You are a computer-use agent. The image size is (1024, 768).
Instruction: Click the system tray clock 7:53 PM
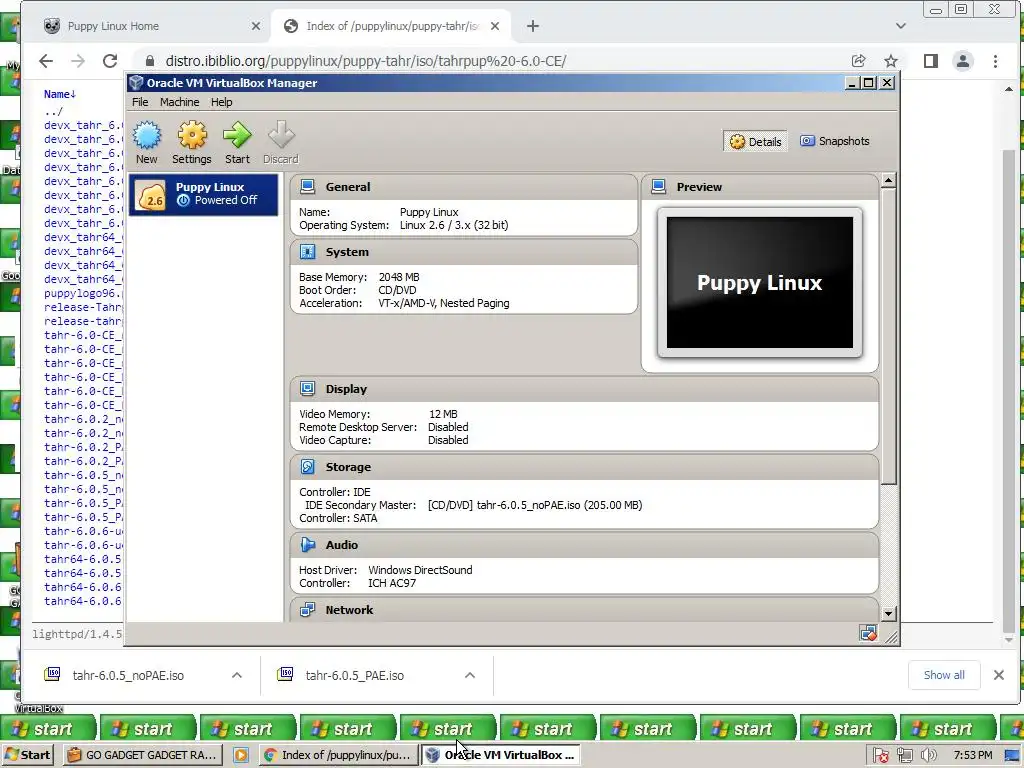pyautogui.click(x=972, y=755)
